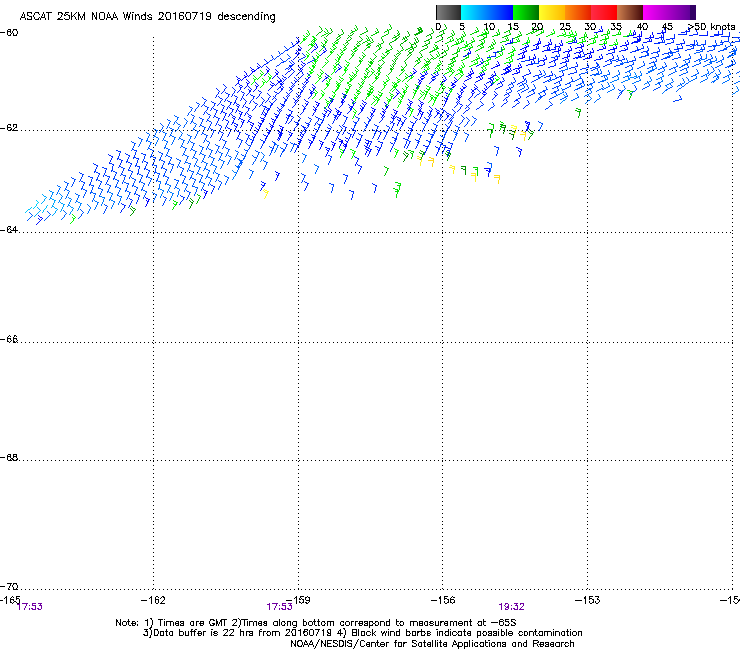740x650 pixels.
Task: Click the gray 0-5 knots color segment
Action: (448, 12)
